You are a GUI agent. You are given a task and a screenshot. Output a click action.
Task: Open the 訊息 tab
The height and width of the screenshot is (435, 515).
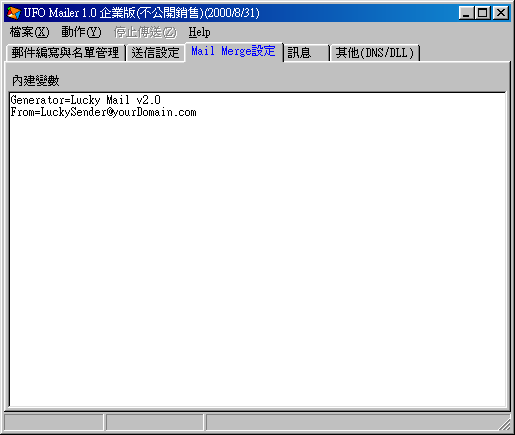click(x=306, y=53)
